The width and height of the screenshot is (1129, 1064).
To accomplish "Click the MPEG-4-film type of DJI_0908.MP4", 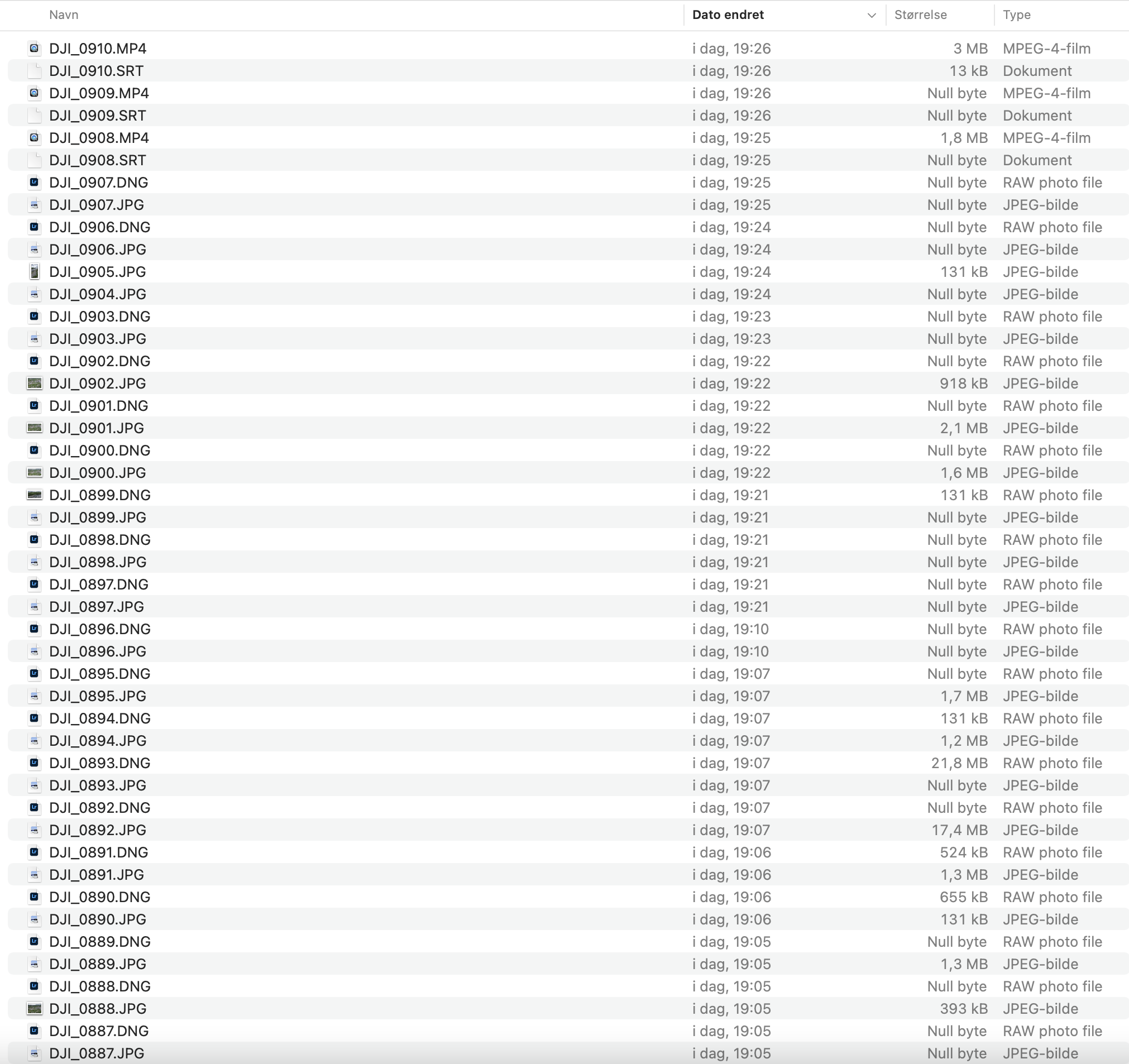I will (1047, 138).
